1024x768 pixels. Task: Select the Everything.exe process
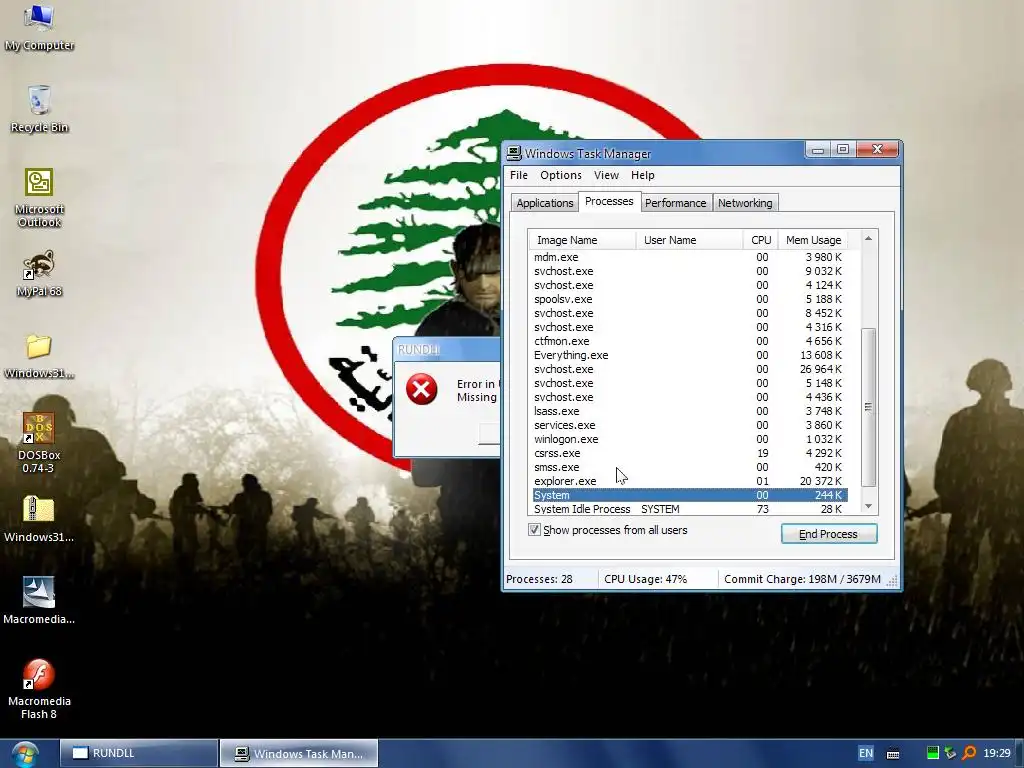[x=690, y=355]
